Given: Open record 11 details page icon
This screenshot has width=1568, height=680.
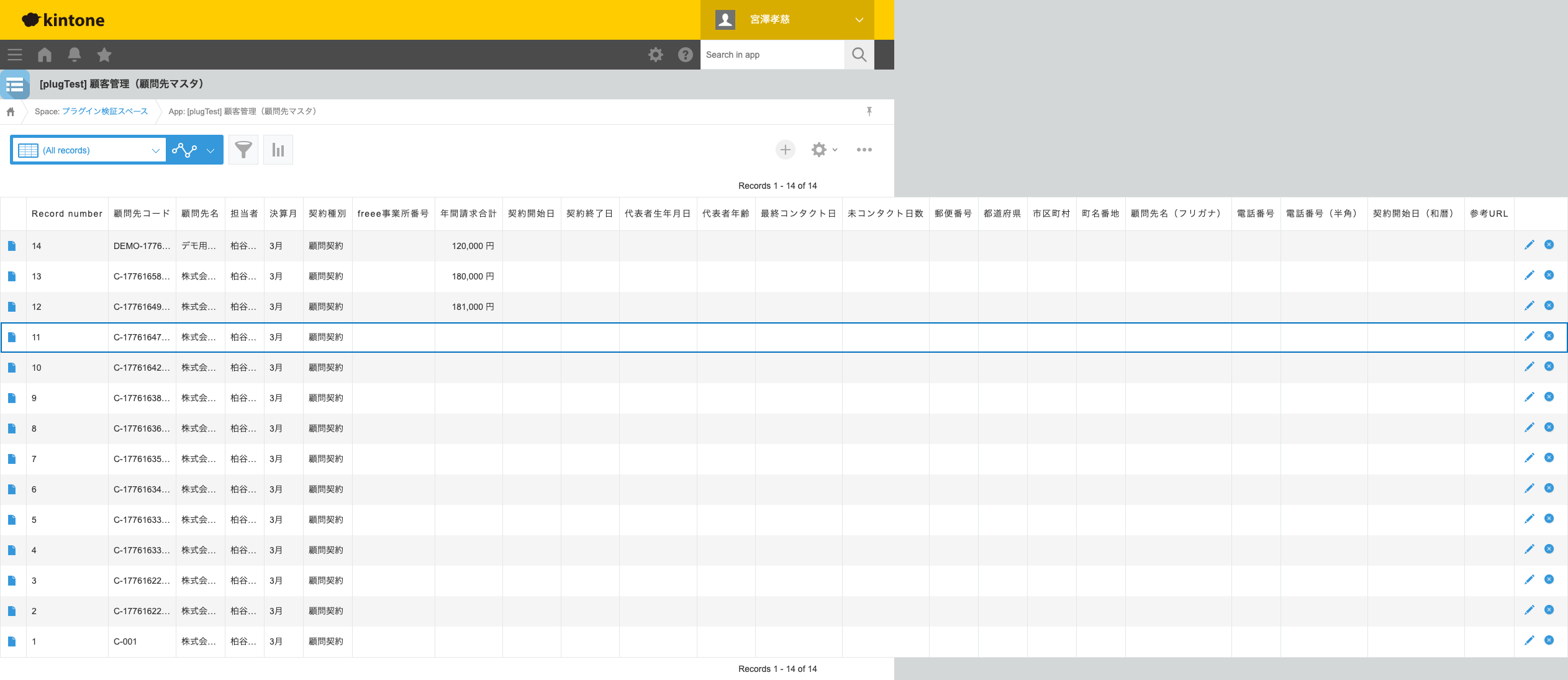Looking at the screenshot, I should tap(12, 337).
